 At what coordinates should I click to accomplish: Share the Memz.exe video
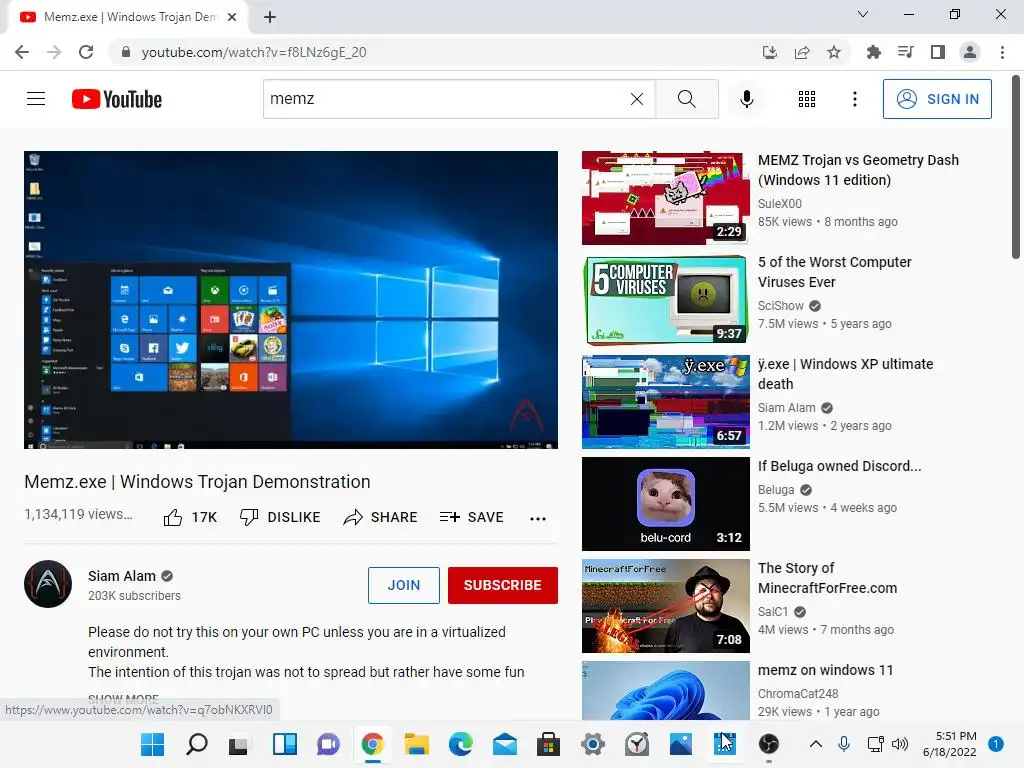380,517
